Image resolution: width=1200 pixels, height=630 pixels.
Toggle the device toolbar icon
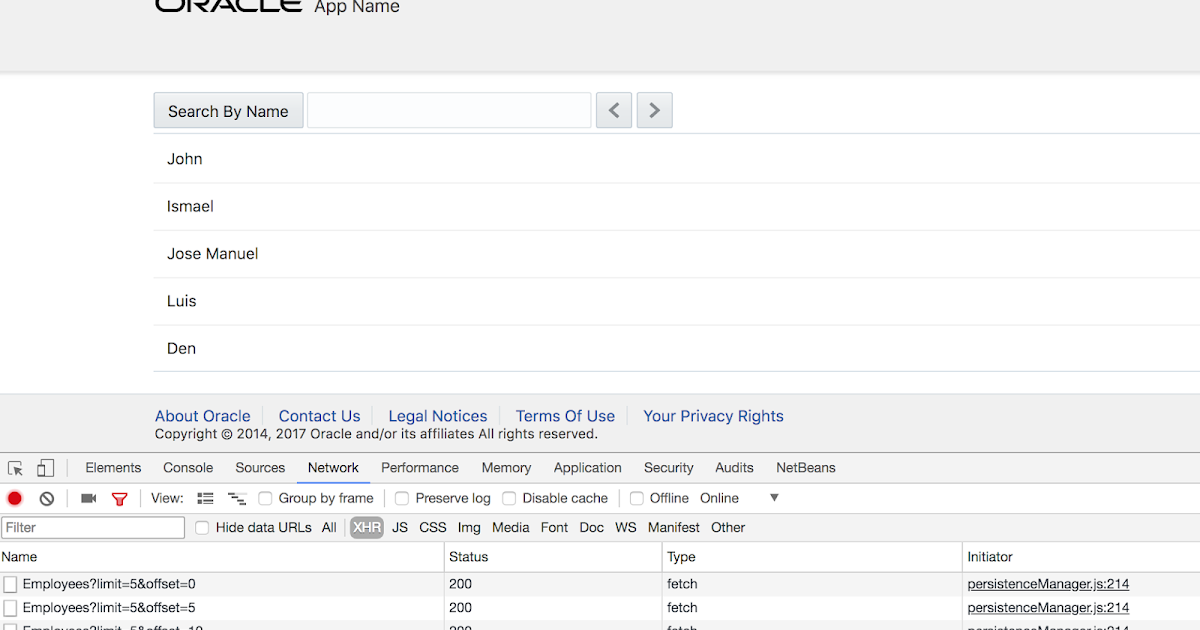click(45, 467)
